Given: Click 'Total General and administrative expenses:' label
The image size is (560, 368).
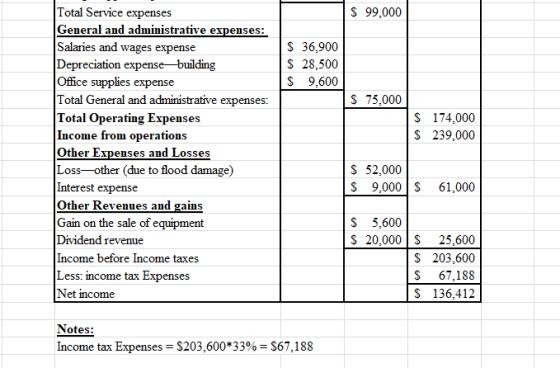Looking at the screenshot, I should click(x=162, y=100).
